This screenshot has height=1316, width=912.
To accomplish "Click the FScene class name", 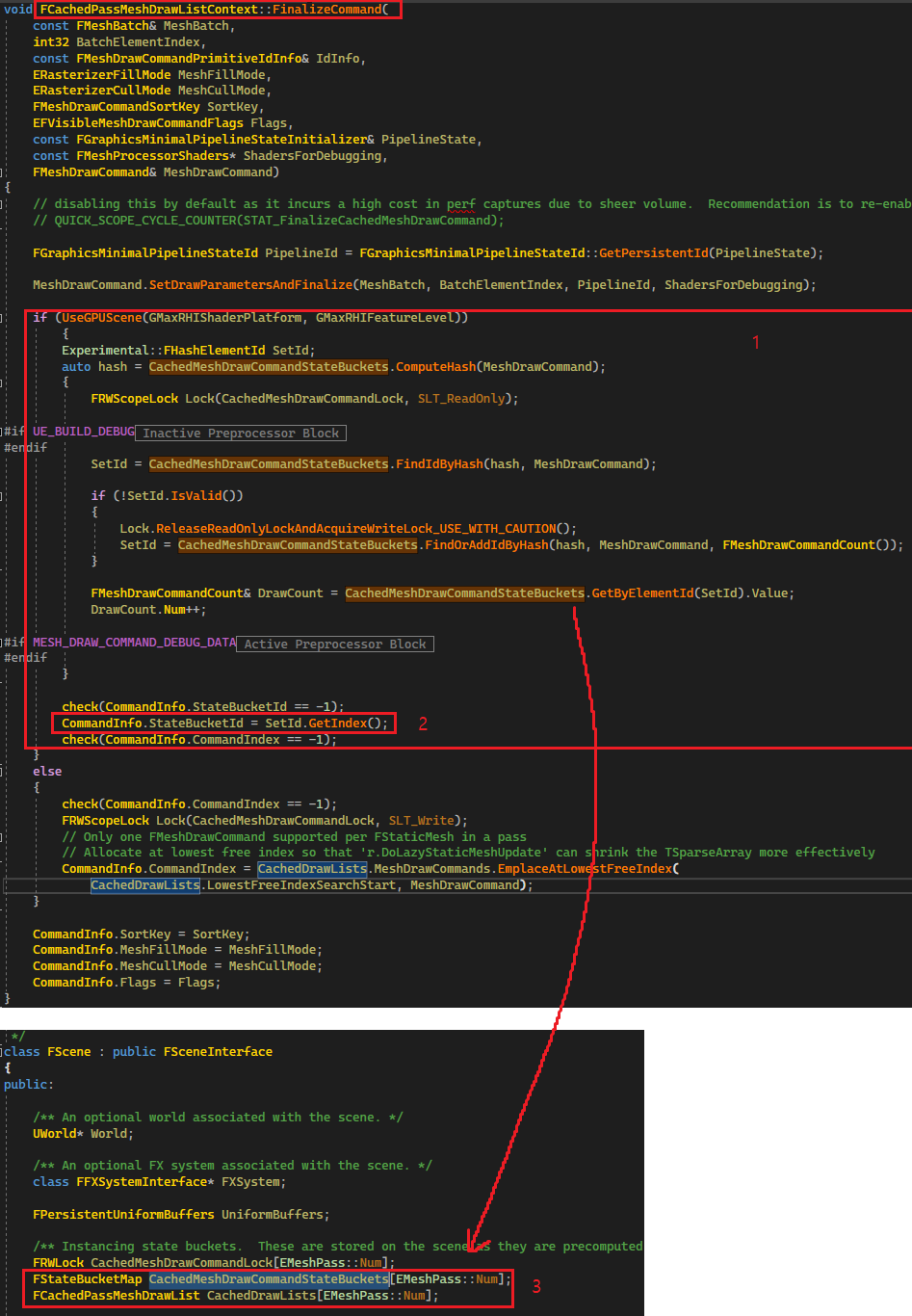I will click(x=68, y=1052).
